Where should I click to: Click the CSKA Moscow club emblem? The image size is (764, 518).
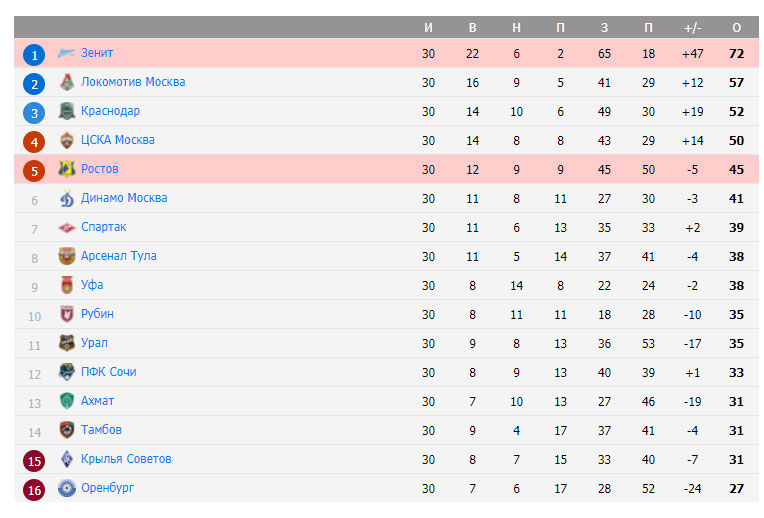67,140
